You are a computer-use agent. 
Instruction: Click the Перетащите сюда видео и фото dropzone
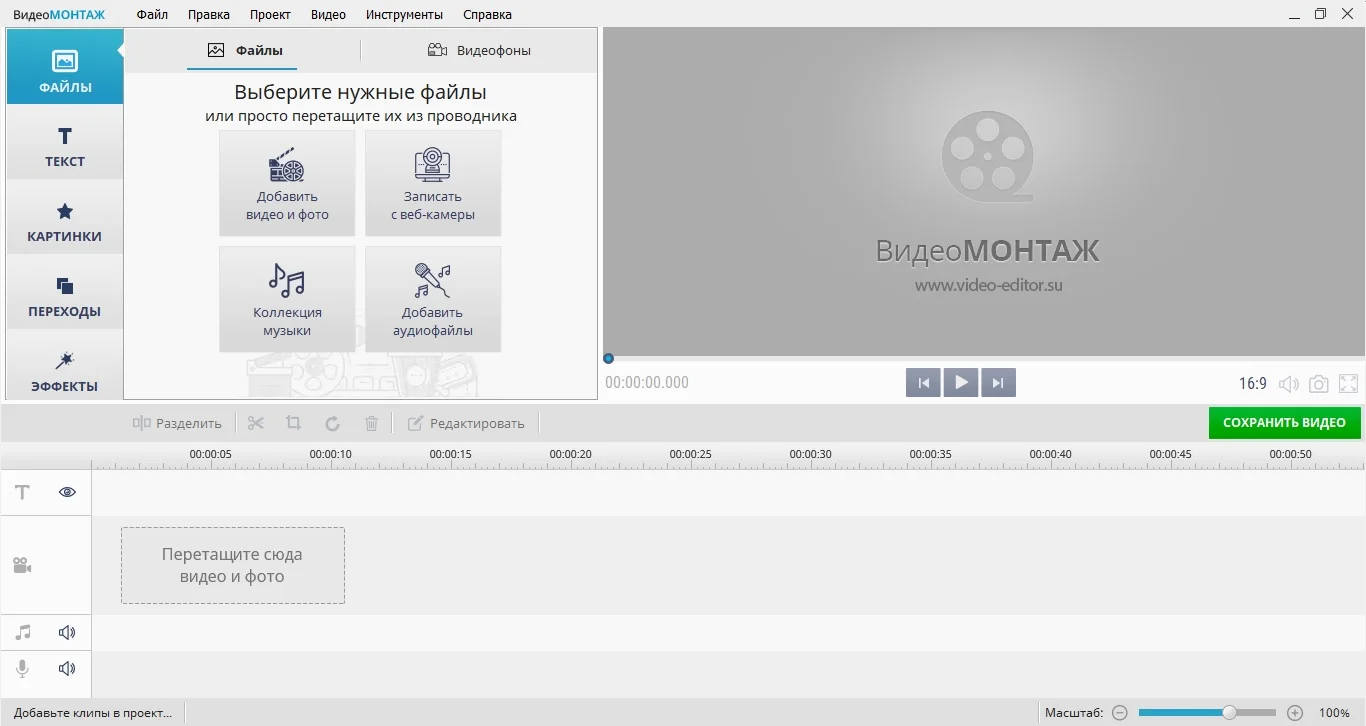[x=233, y=565]
